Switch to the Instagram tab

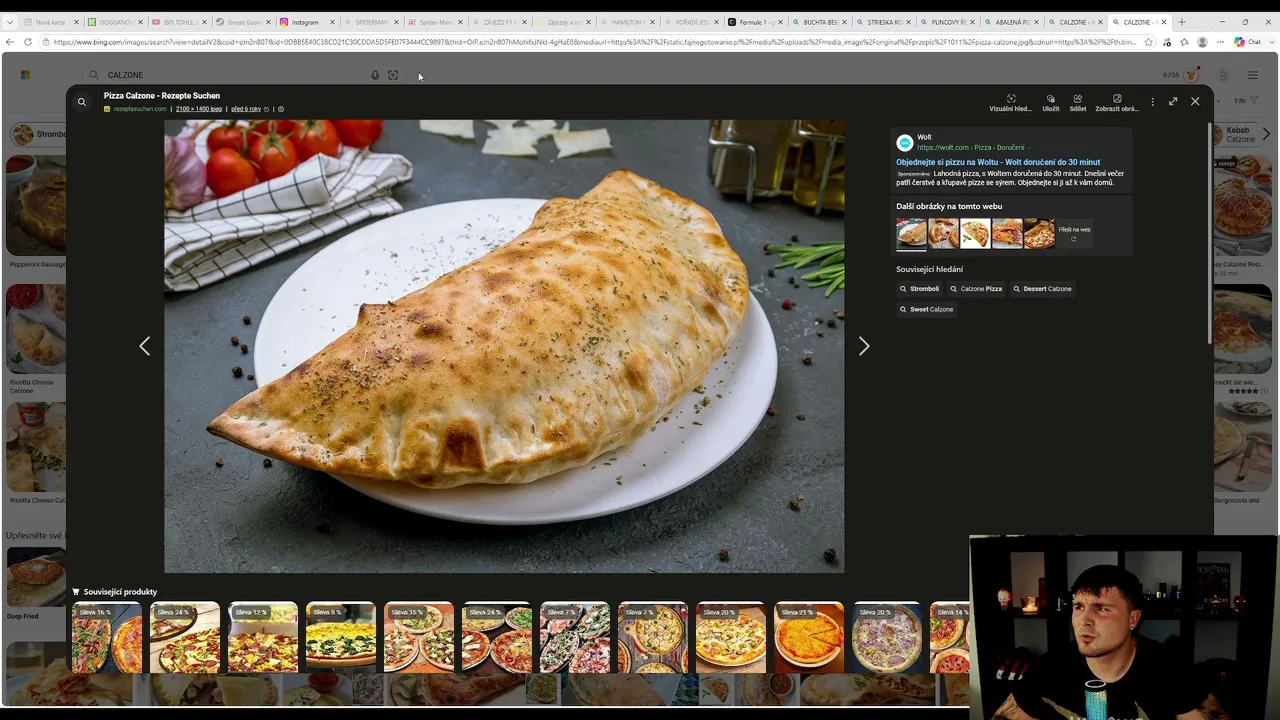(x=306, y=22)
